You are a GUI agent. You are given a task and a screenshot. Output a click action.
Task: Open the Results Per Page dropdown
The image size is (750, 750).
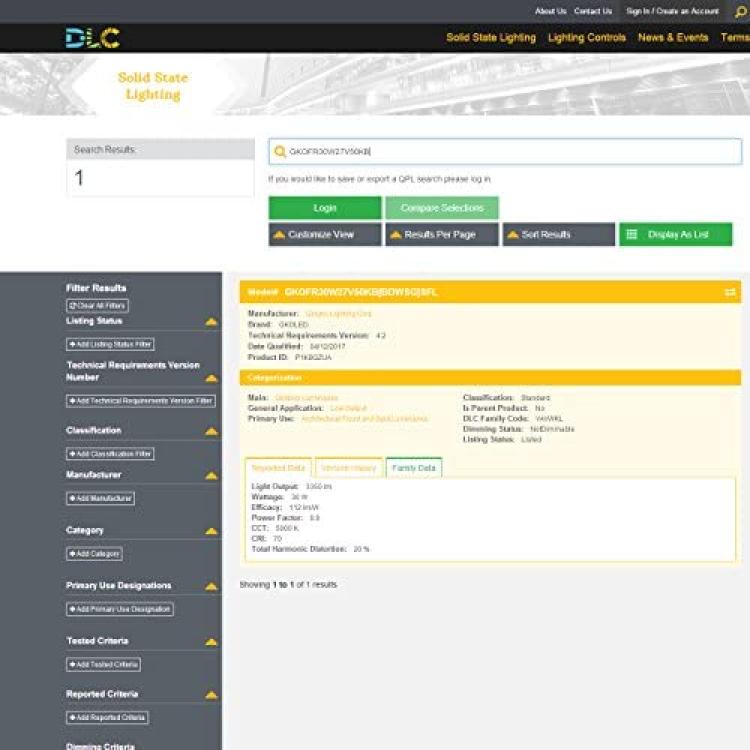coord(442,234)
